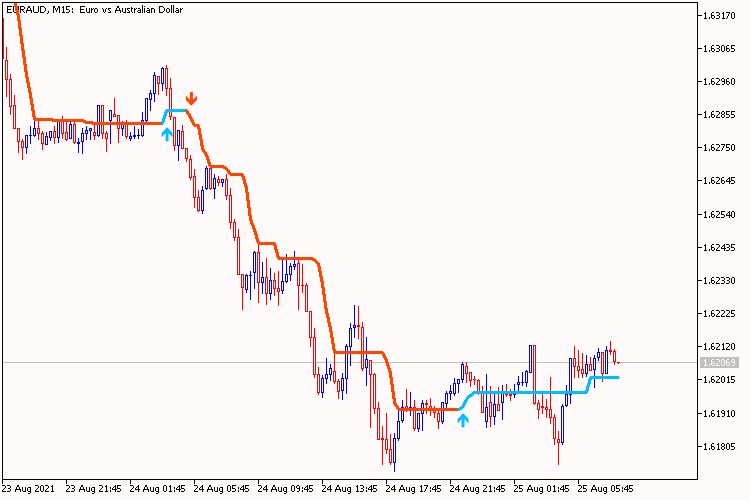Click price scale label 1.62120

tap(719, 346)
